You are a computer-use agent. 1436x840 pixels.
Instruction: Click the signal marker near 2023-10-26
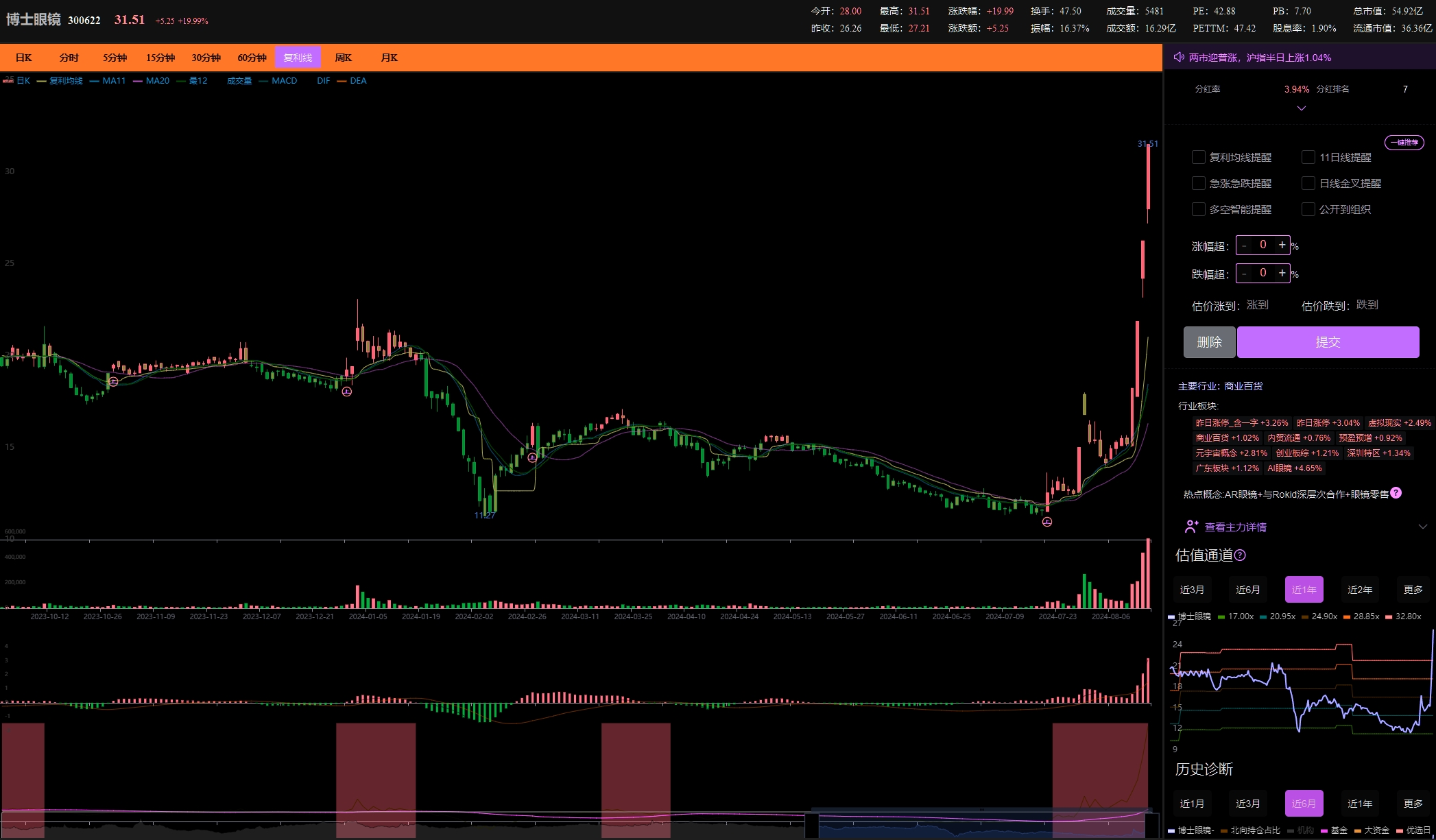114,381
